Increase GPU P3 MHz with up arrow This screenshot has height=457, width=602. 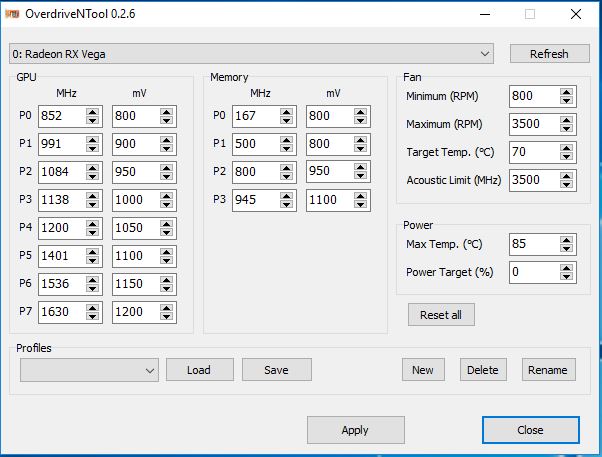pyautogui.click(x=93, y=196)
